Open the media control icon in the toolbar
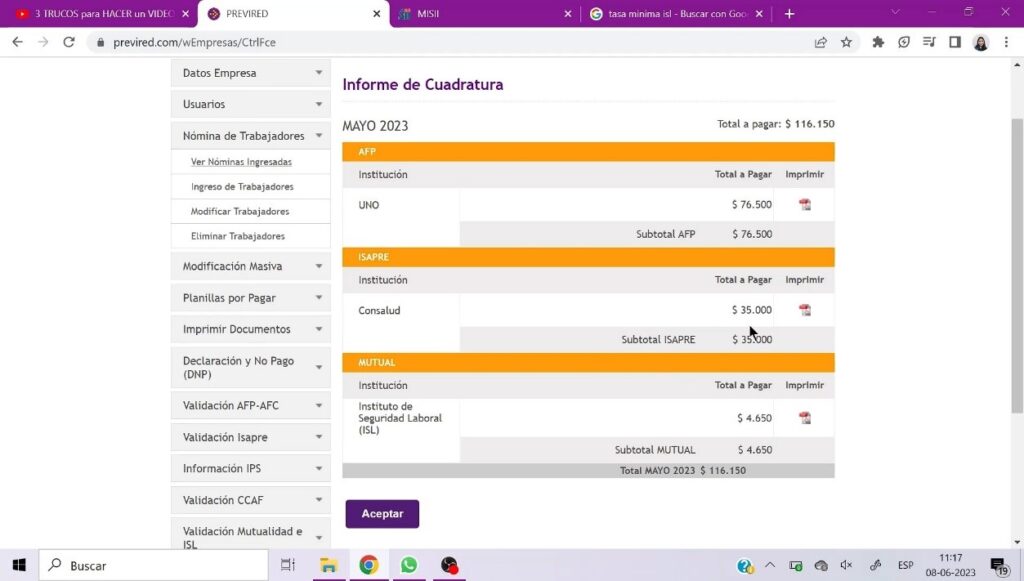1024x581 pixels. 929,42
